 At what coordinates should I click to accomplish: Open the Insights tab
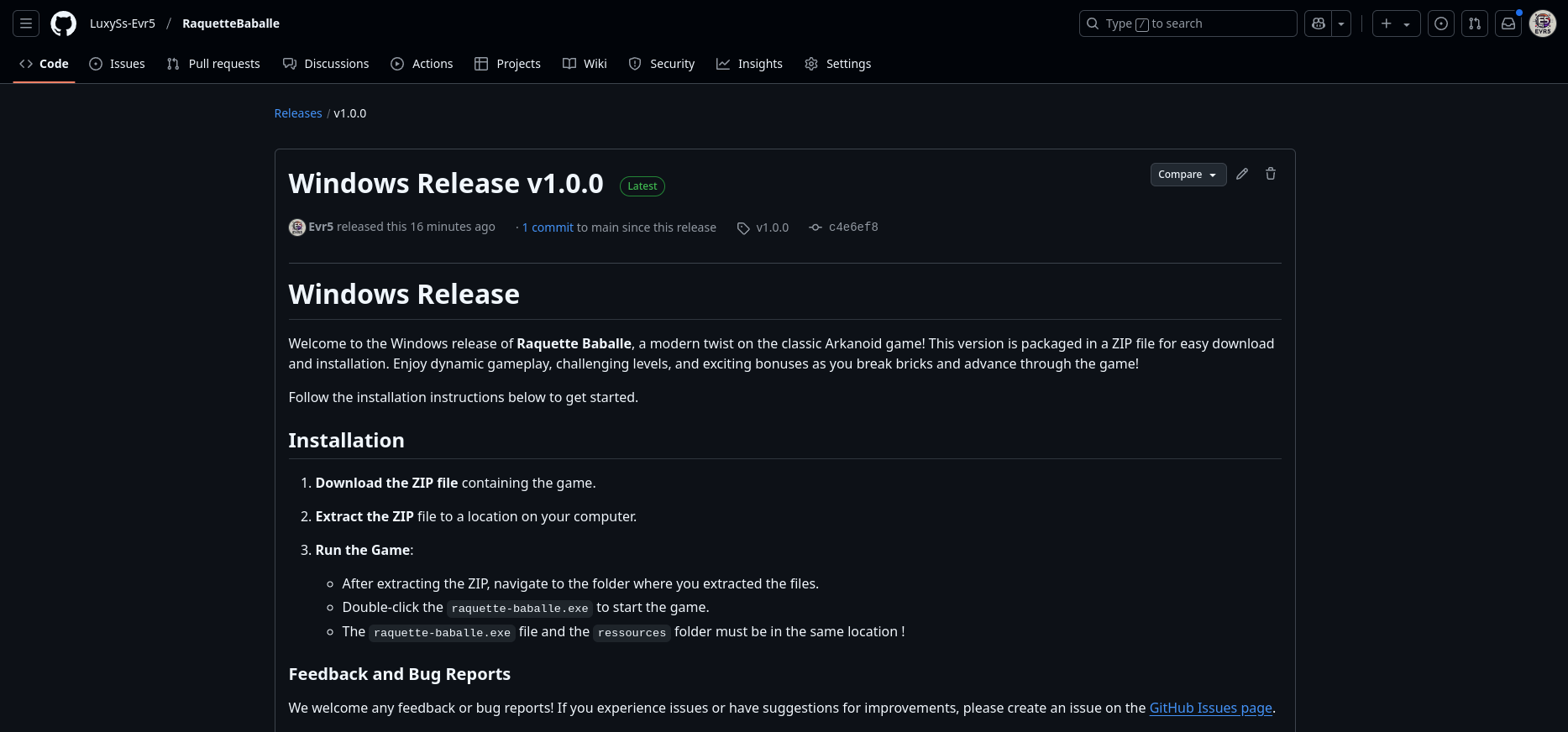pos(749,64)
